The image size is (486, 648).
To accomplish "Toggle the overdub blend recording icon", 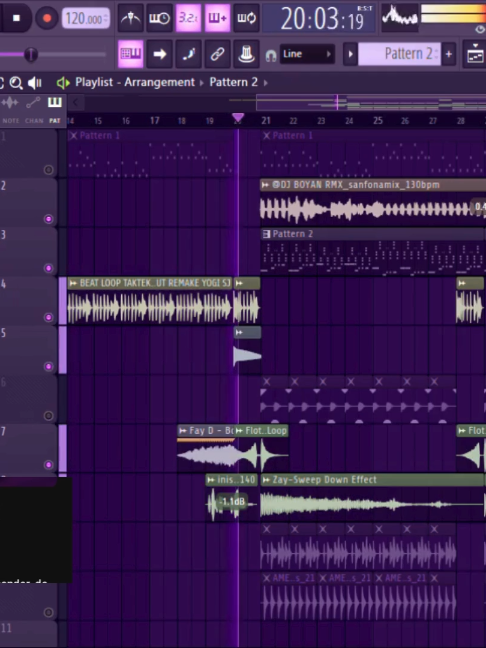I will click(217, 18).
